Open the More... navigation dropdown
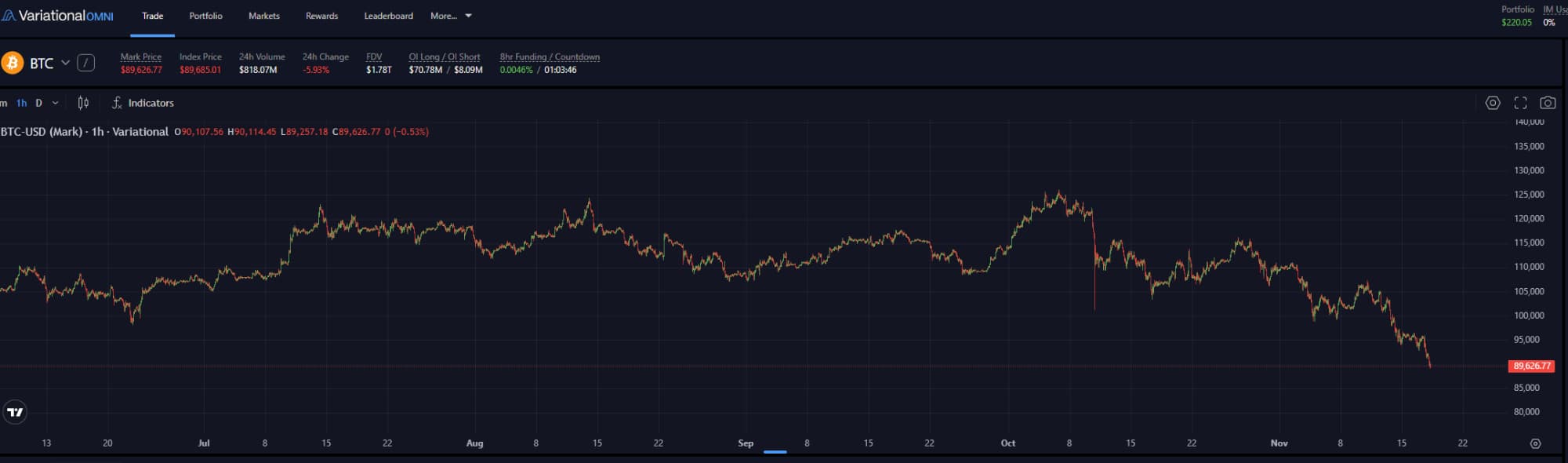 451,16
